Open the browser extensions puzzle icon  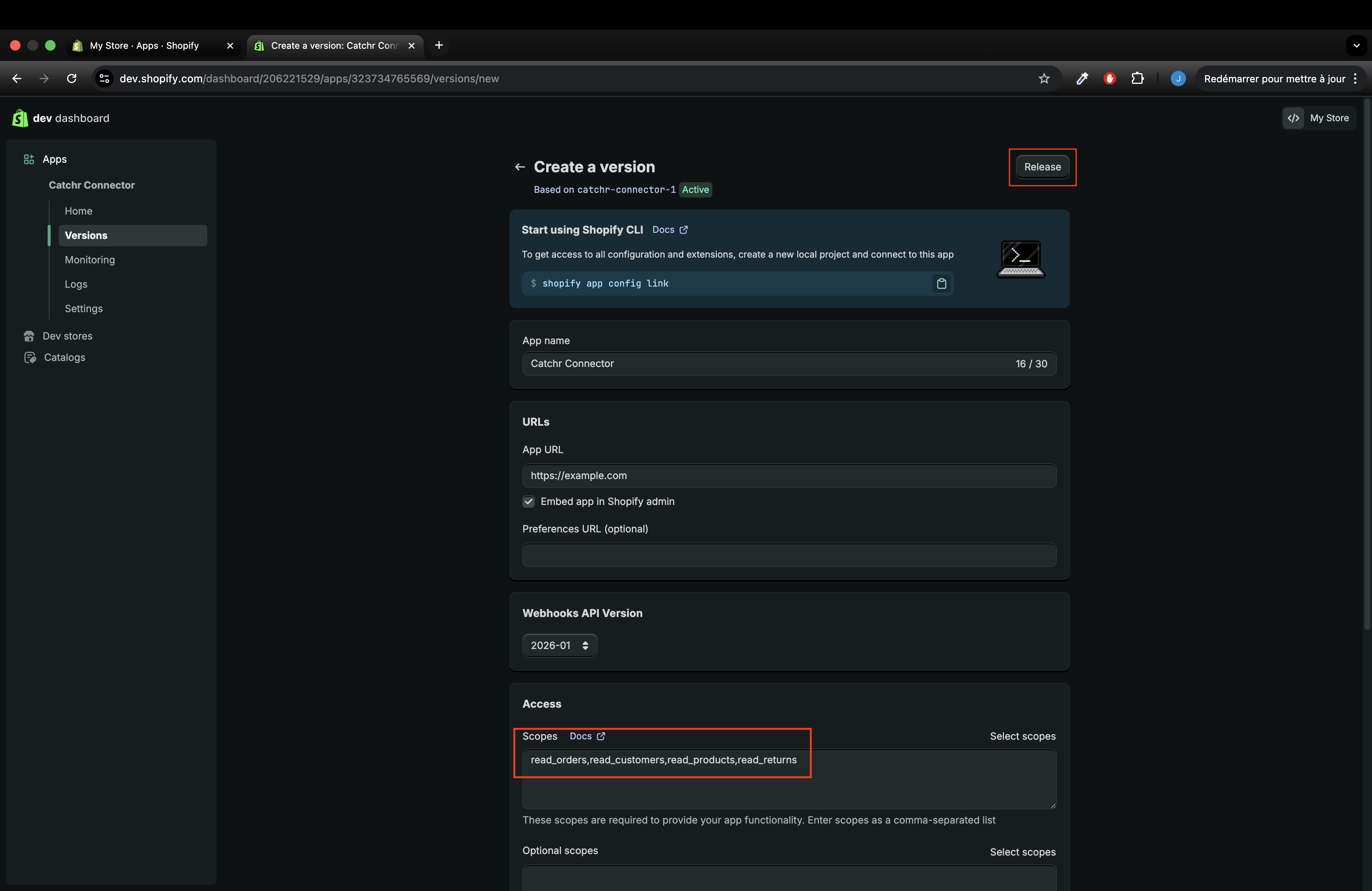point(1137,79)
